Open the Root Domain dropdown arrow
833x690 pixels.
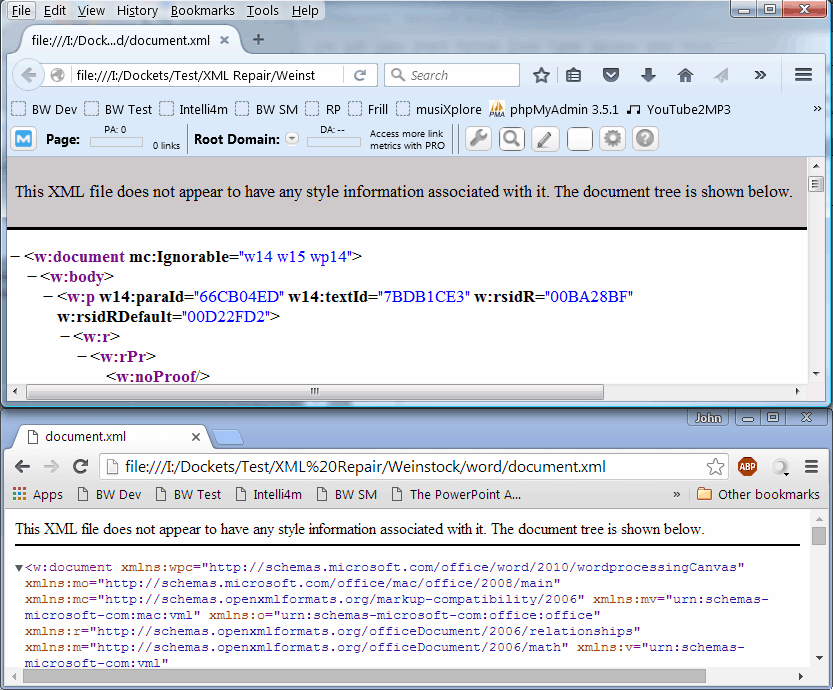coord(292,139)
